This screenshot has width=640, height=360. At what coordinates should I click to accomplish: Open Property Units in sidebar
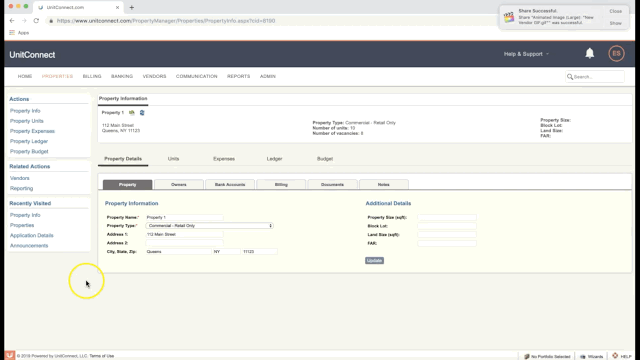pyautogui.click(x=27, y=121)
